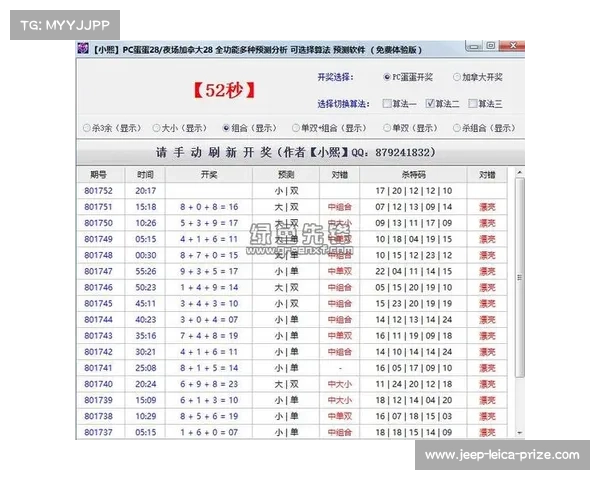The height and width of the screenshot is (480, 600).
Task: Select 组合（显示）option
Action: 249,128
